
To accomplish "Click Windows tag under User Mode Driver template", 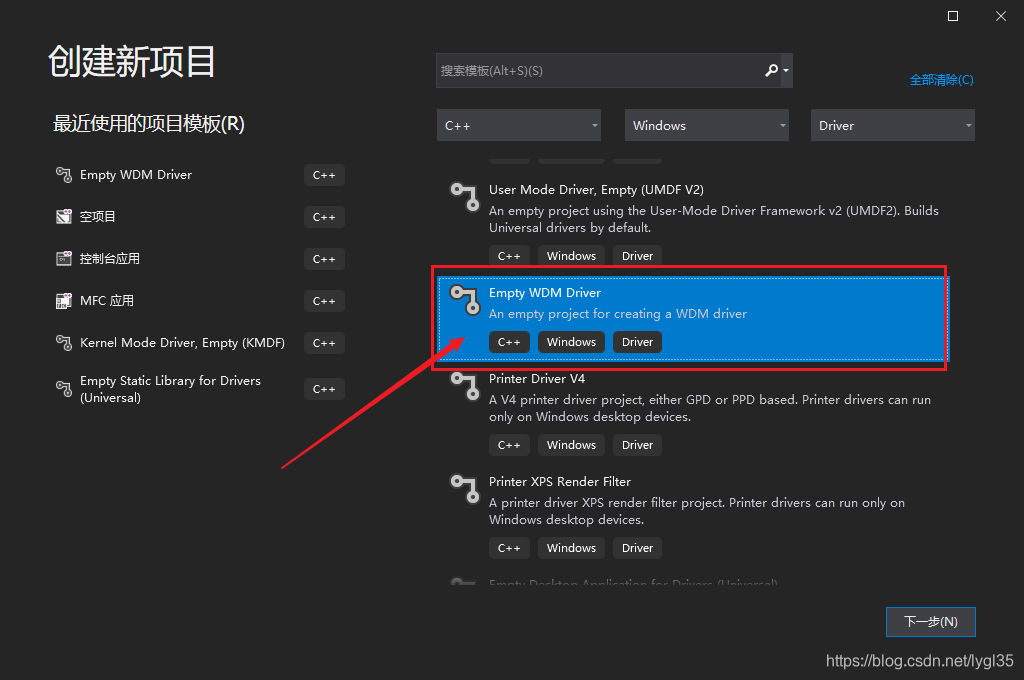I will coord(571,256).
